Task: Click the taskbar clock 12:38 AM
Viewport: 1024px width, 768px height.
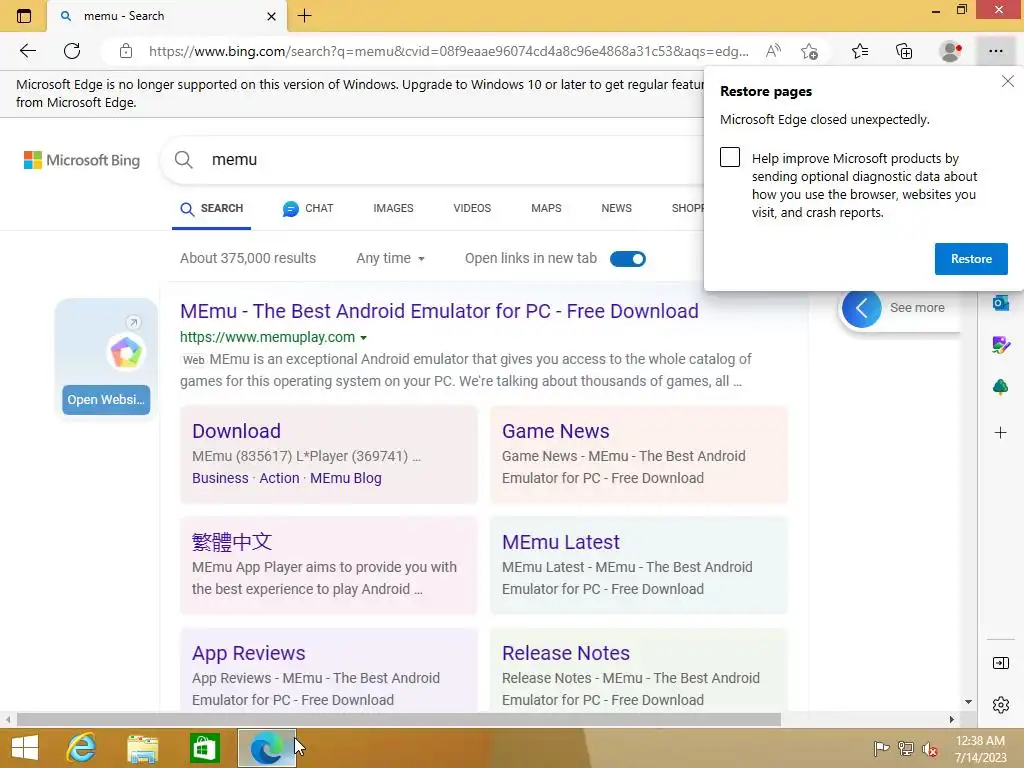Action: pos(980,741)
